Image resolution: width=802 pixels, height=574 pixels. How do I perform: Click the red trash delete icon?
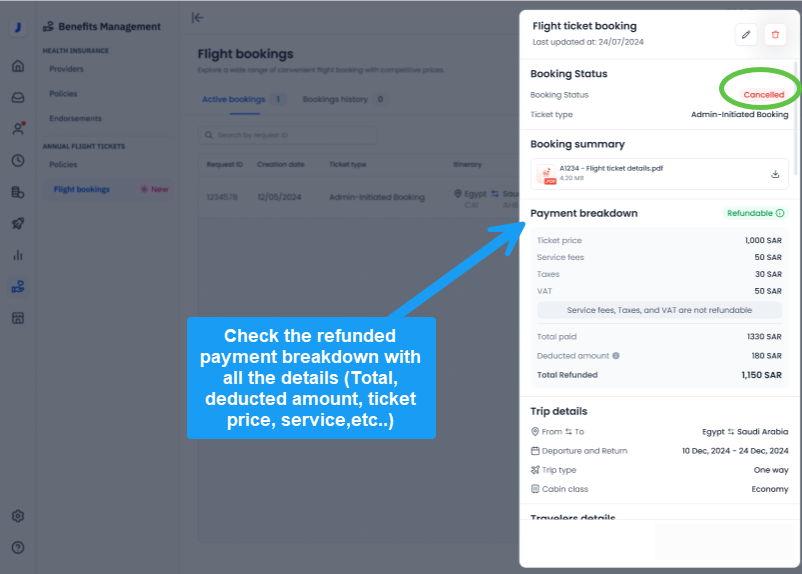click(x=775, y=35)
